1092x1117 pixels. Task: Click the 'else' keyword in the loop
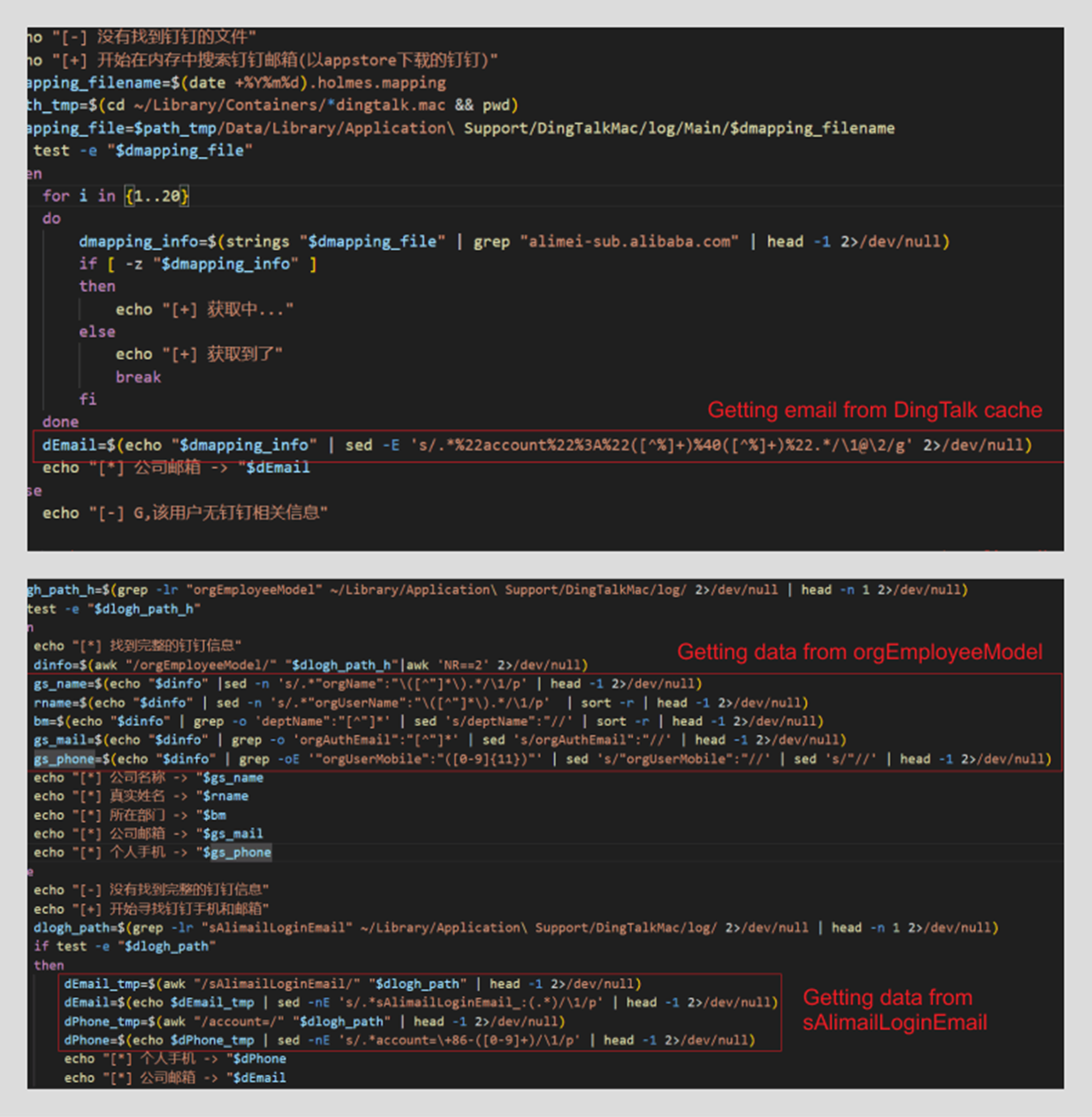(x=97, y=332)
